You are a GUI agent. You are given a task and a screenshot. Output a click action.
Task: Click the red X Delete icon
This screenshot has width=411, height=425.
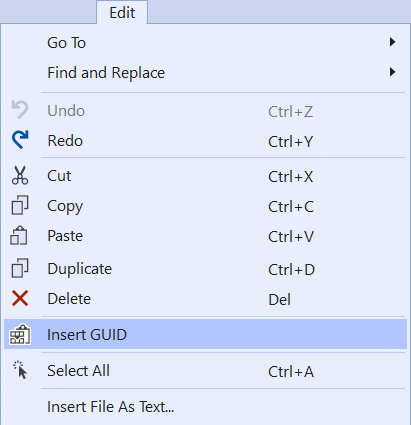[x=20, y=298]
